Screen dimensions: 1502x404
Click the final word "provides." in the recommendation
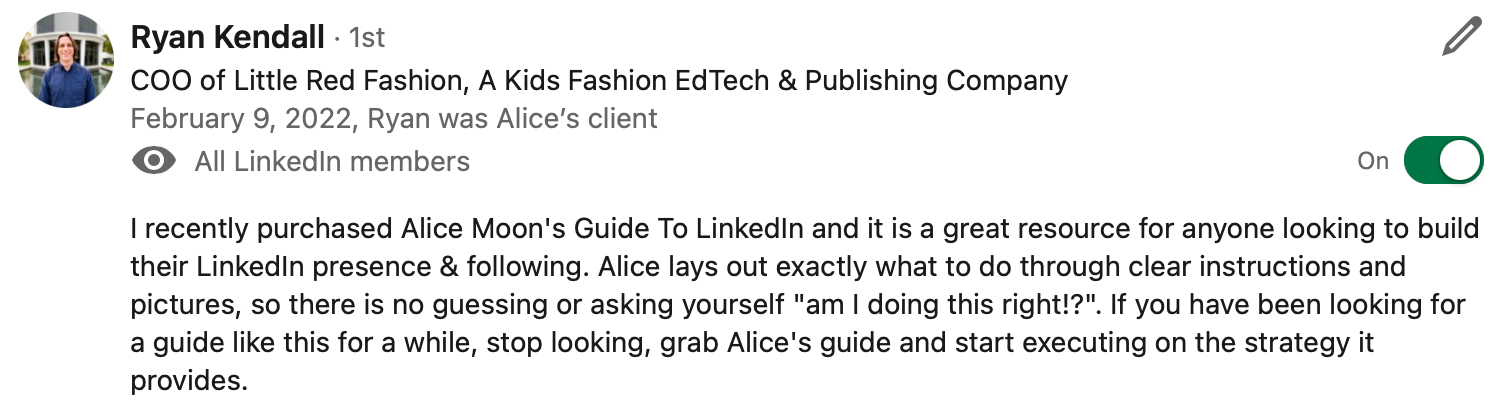point(187,381)
